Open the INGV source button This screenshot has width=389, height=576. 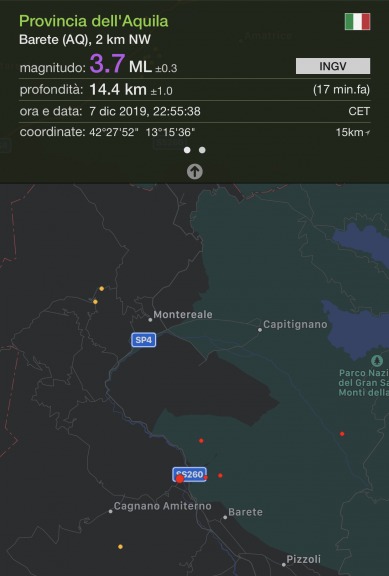click(x=333, y=66)
